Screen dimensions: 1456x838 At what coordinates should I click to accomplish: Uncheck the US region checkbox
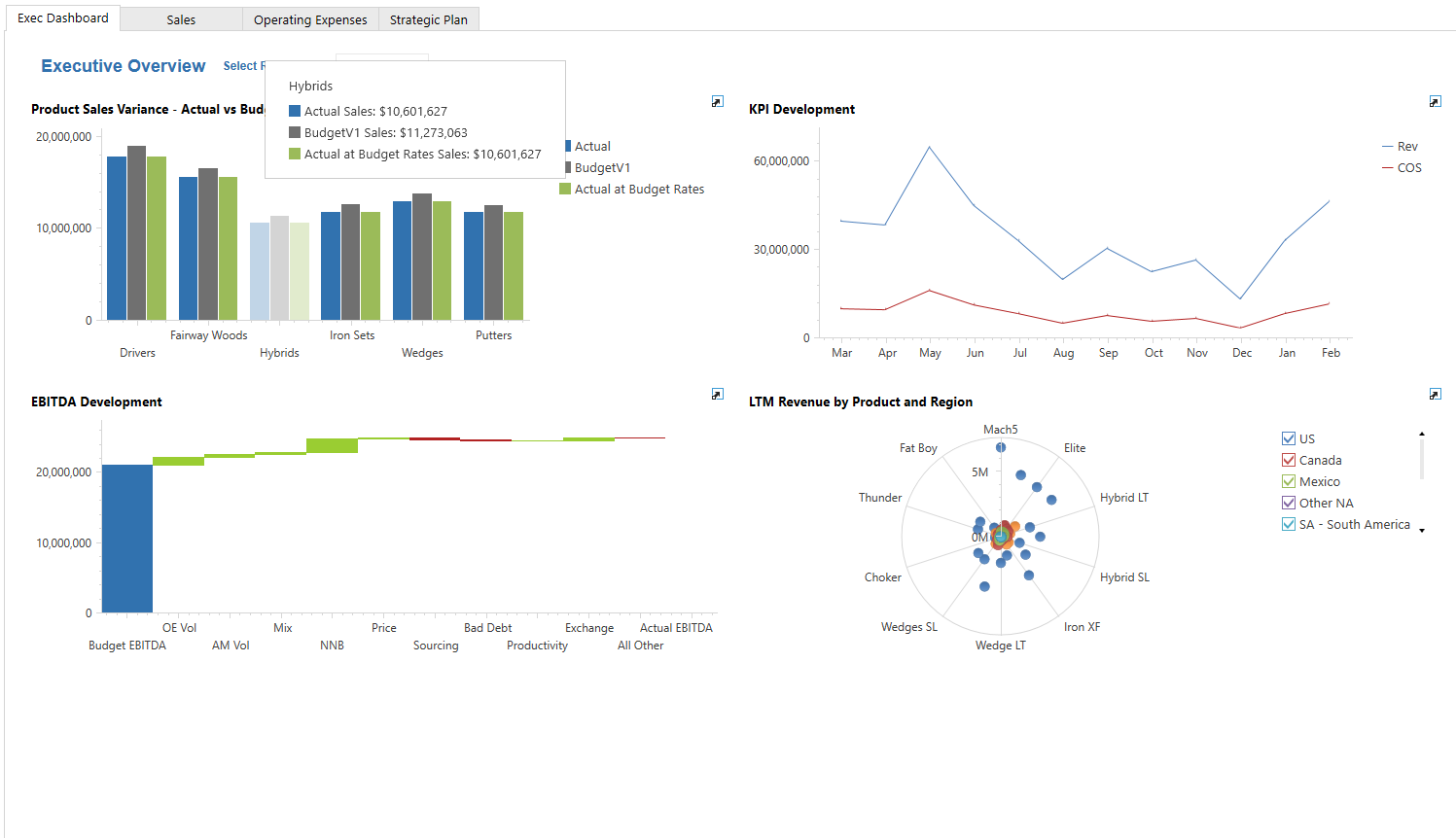pyautogui.click(x=1289, y=438)
